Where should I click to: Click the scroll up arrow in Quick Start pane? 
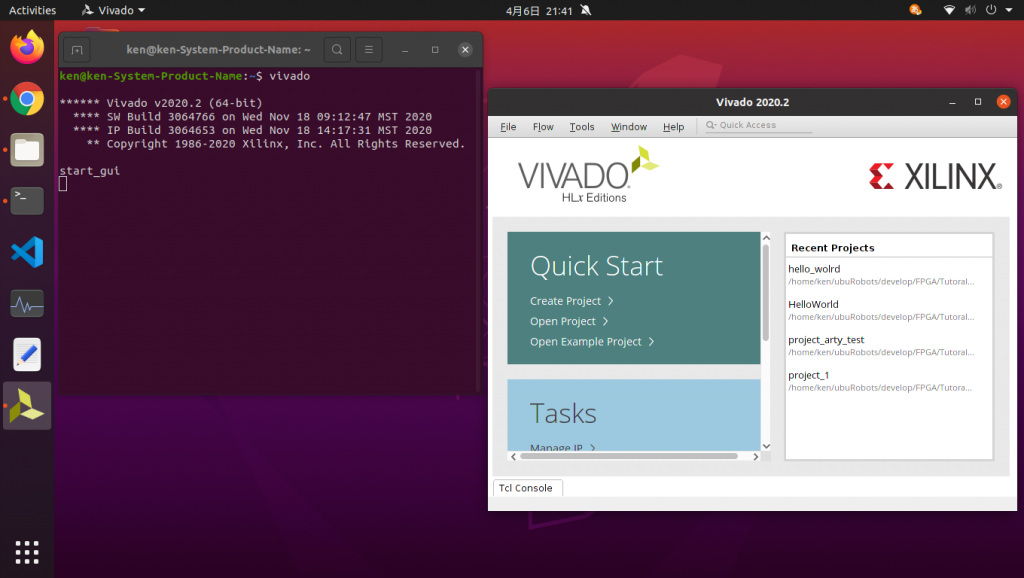pos(767,238)
